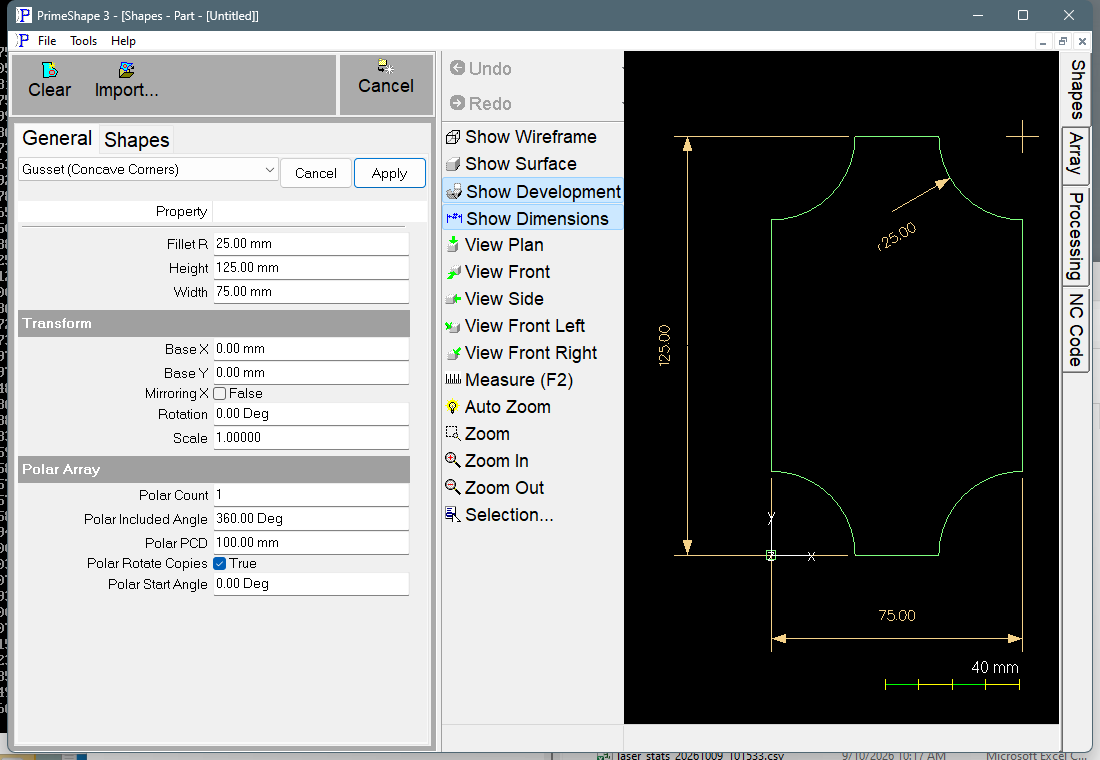Switch to View Side icon
1100x760 pixels.
[x=453, y=299]
